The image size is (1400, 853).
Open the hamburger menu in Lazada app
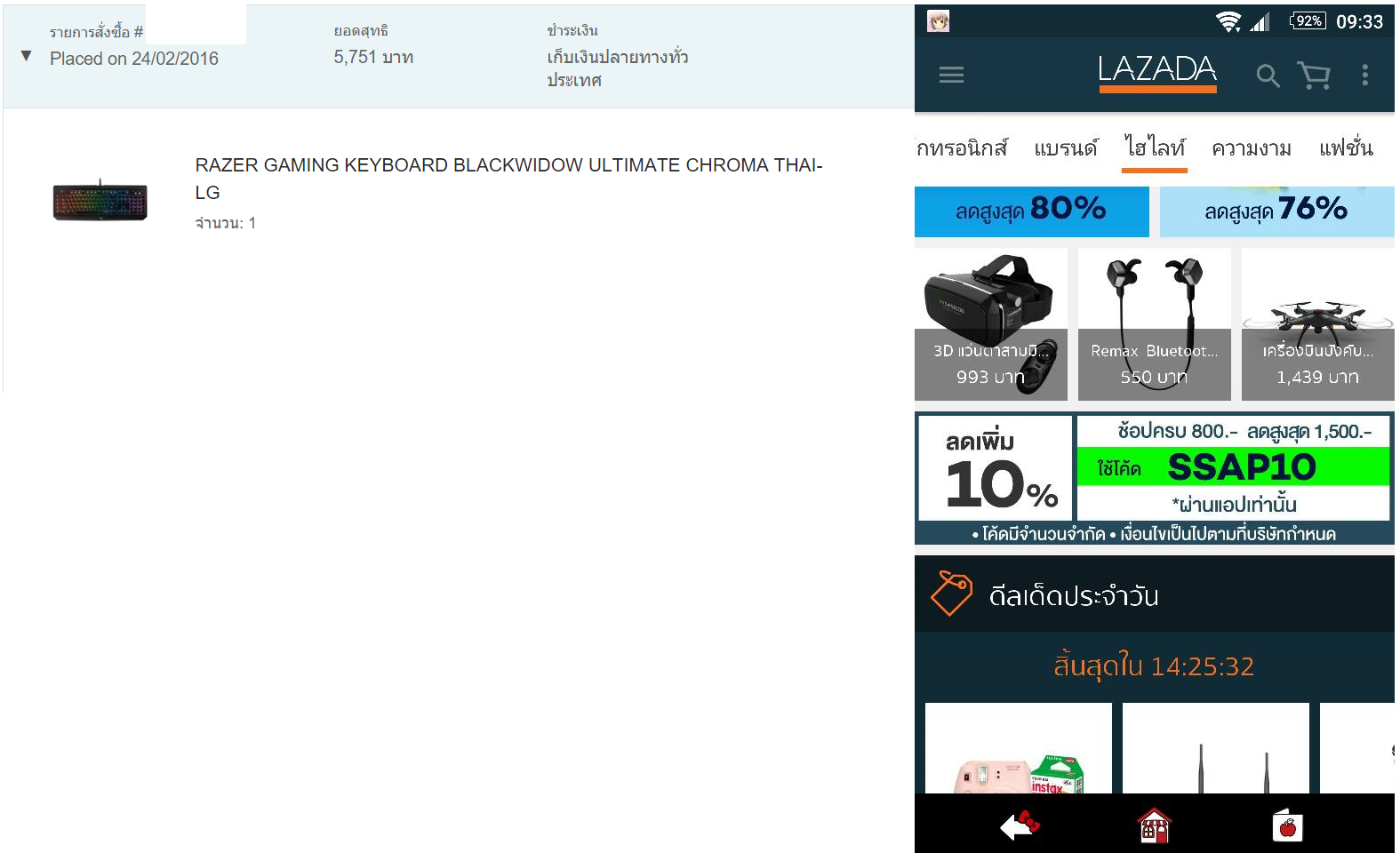[x=951, y=75]
